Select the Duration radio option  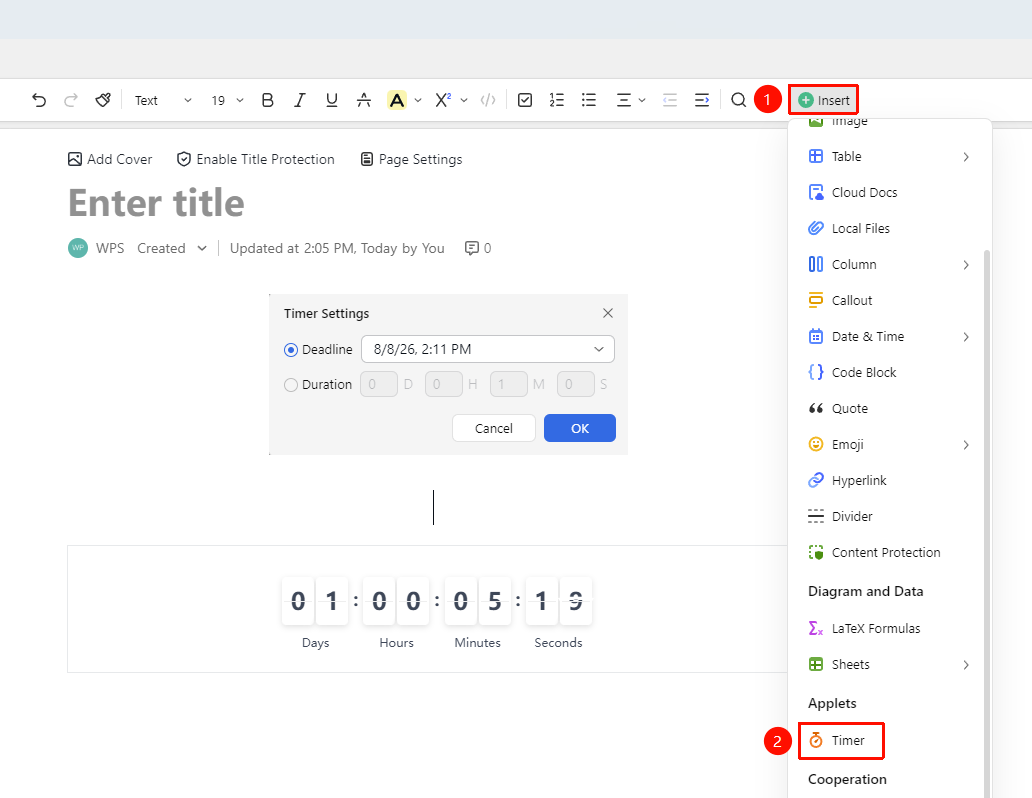(x=291, y=385)
